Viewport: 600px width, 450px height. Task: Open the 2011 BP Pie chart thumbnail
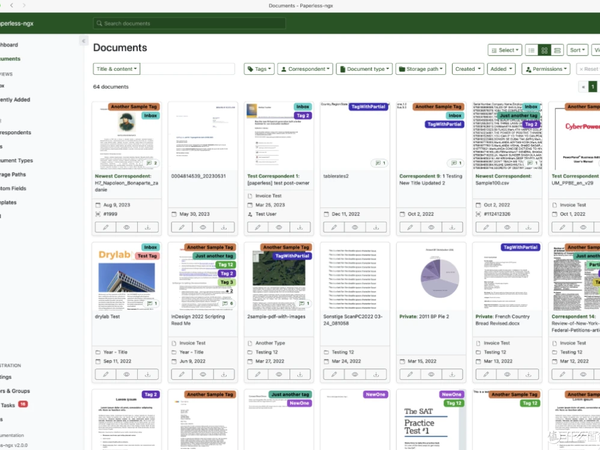coord(431,276)
